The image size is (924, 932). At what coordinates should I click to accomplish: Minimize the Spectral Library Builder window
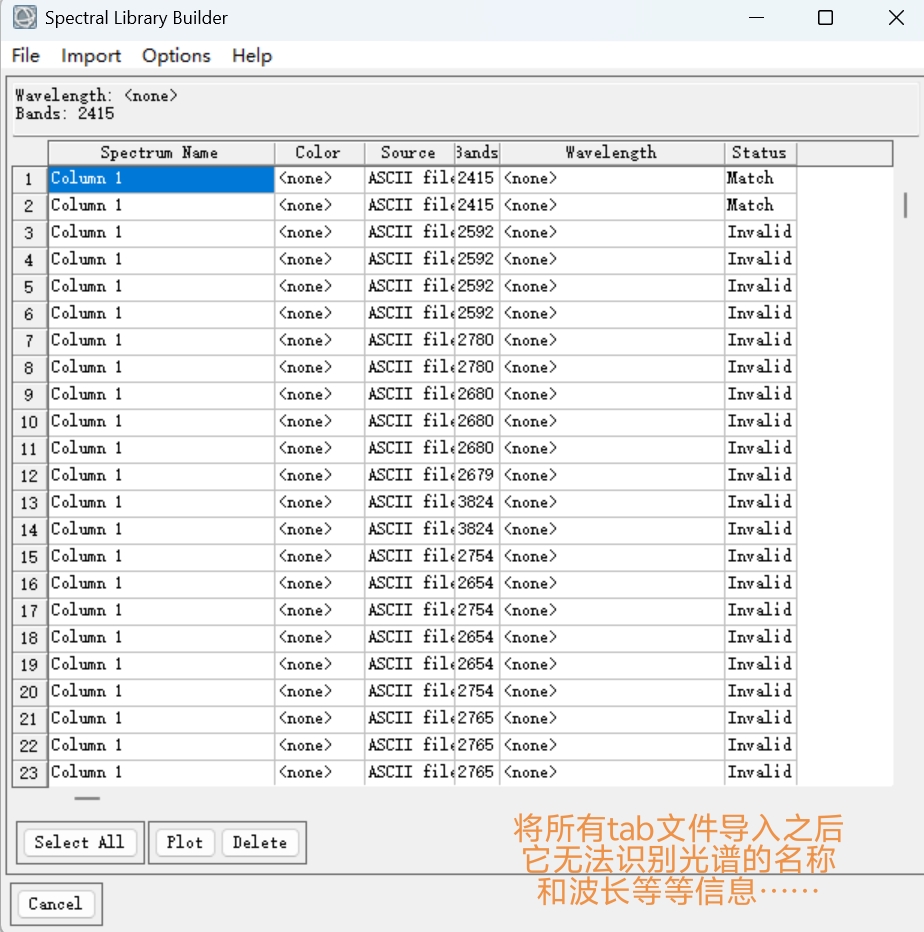(x=756, y=18)
